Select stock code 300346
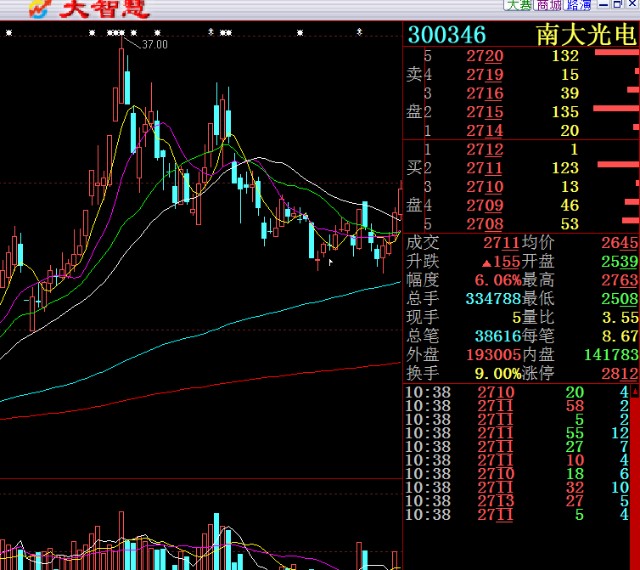640x570 pixels. coord(447,35)
